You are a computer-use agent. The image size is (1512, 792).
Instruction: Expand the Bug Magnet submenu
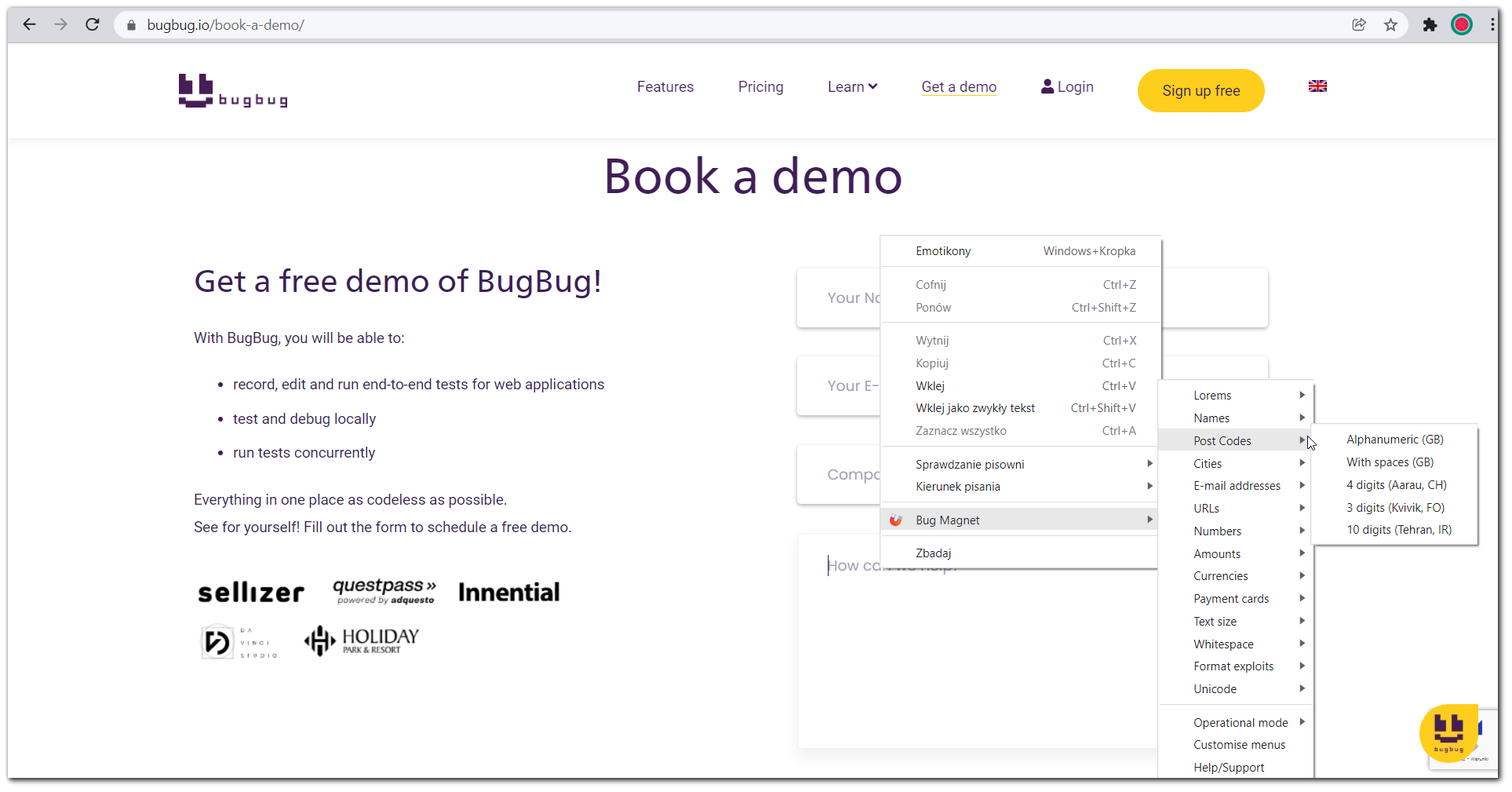(1019, 520)
